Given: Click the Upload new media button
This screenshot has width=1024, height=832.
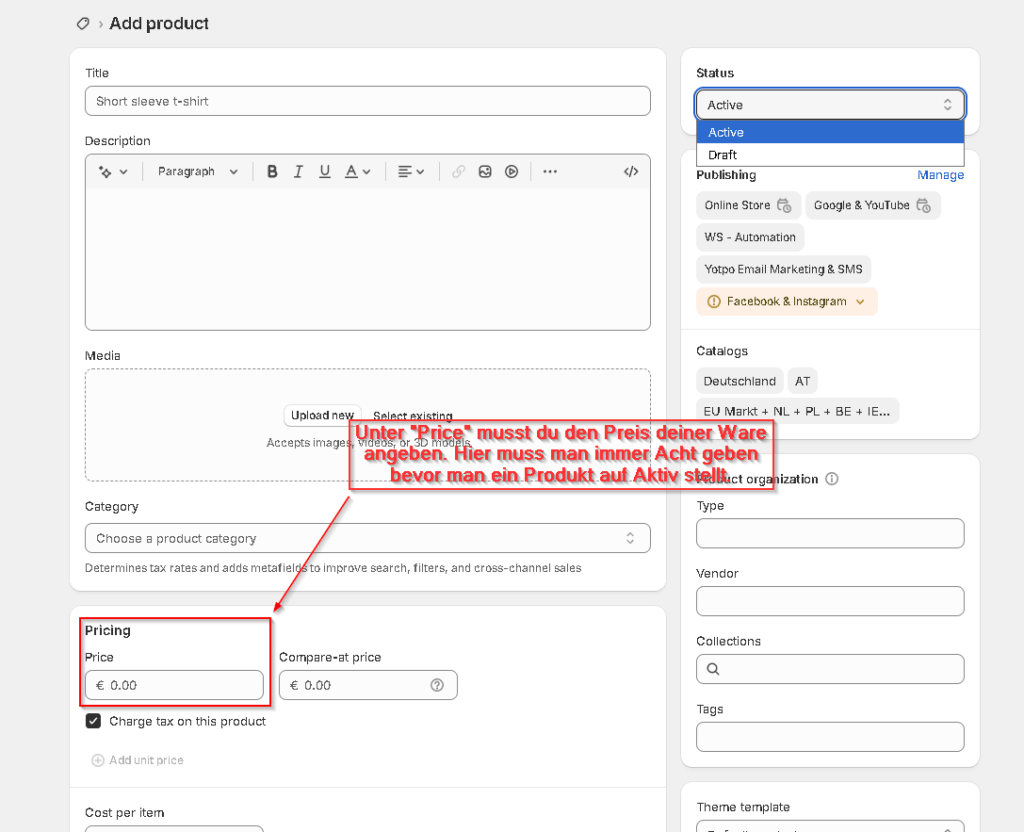Looking at the screenshot, I should click(x=322, y=415).
